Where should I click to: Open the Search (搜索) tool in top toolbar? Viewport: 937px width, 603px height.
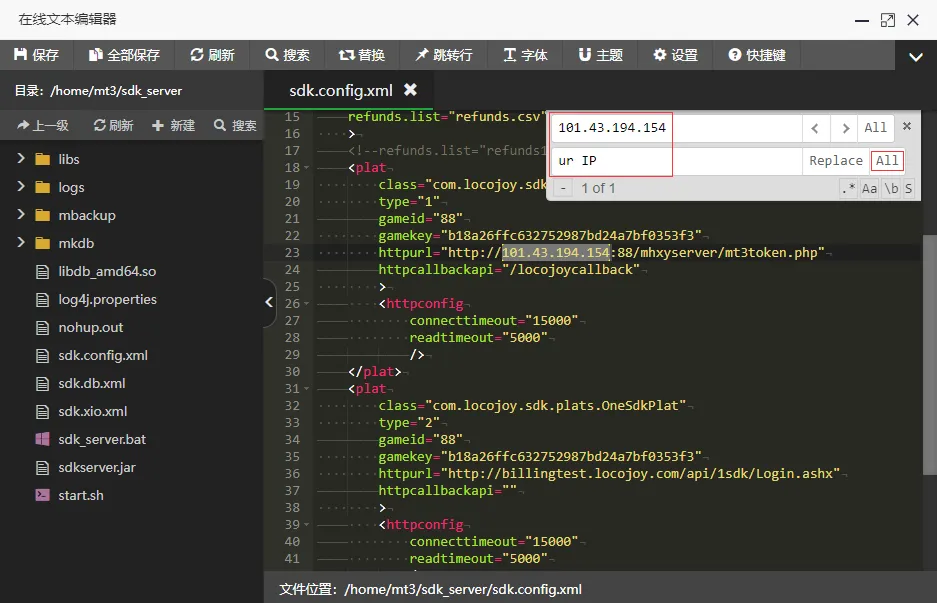tap(272, 55)
